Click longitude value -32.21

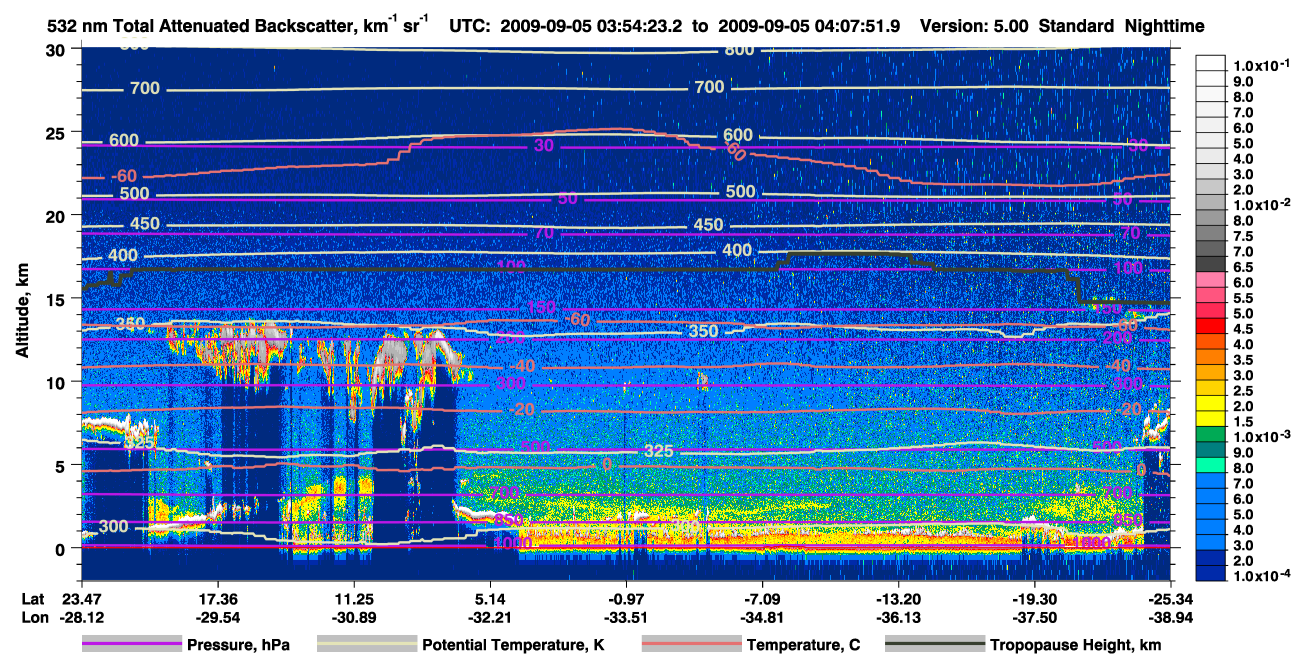pyautogui.click(x=490, y=617)
